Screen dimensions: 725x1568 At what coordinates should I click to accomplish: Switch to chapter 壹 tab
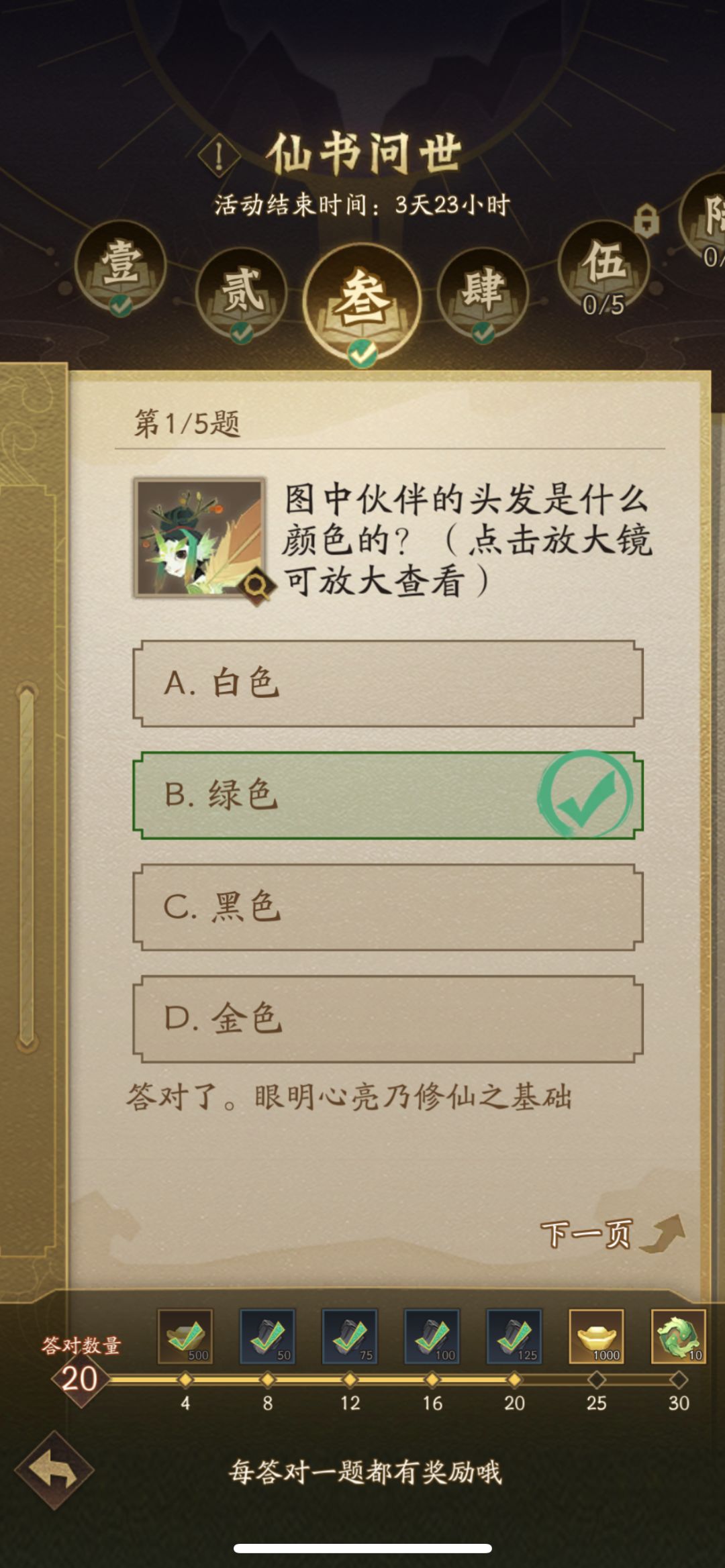tap(121, 266)
